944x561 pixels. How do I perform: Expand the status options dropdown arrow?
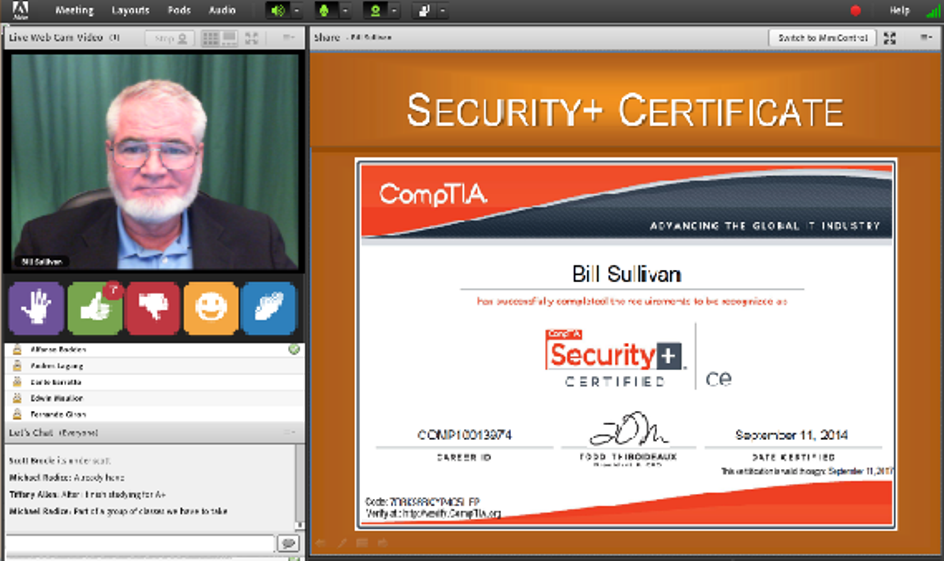pos(442,10)
